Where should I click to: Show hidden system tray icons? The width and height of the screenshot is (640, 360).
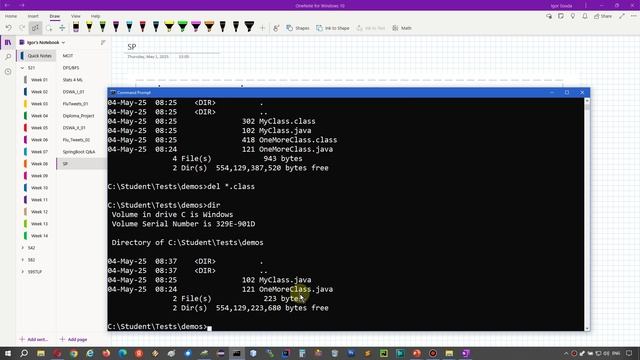point(566,353)
